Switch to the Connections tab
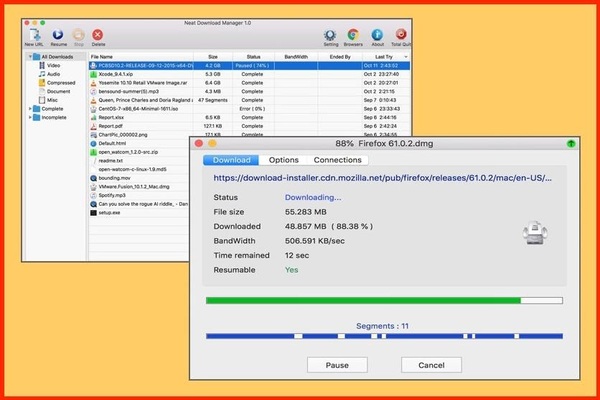 (x=338, y=160)
